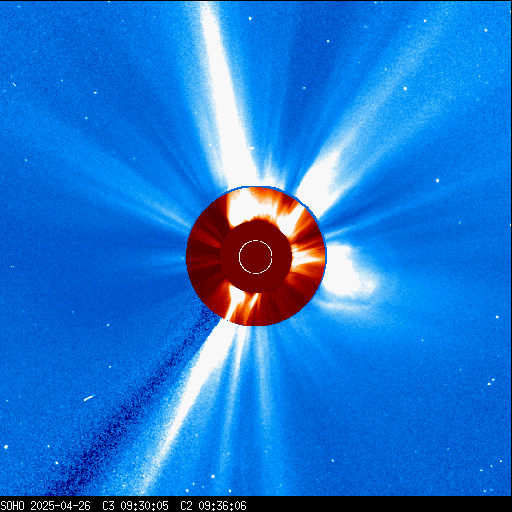This screenshot has width=512, height=512.
Task: Select the SOHO label in the caption
Action: tap(12, 505)
